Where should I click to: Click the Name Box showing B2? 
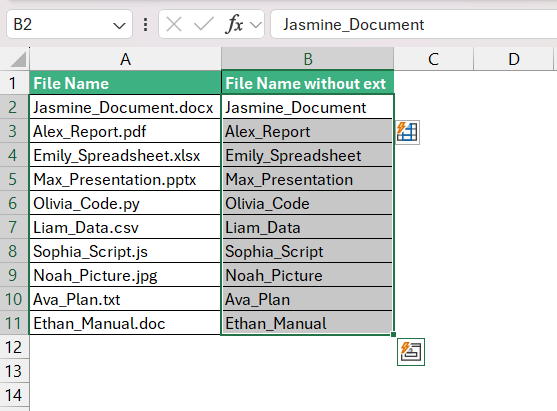click(x=69, y=25)
